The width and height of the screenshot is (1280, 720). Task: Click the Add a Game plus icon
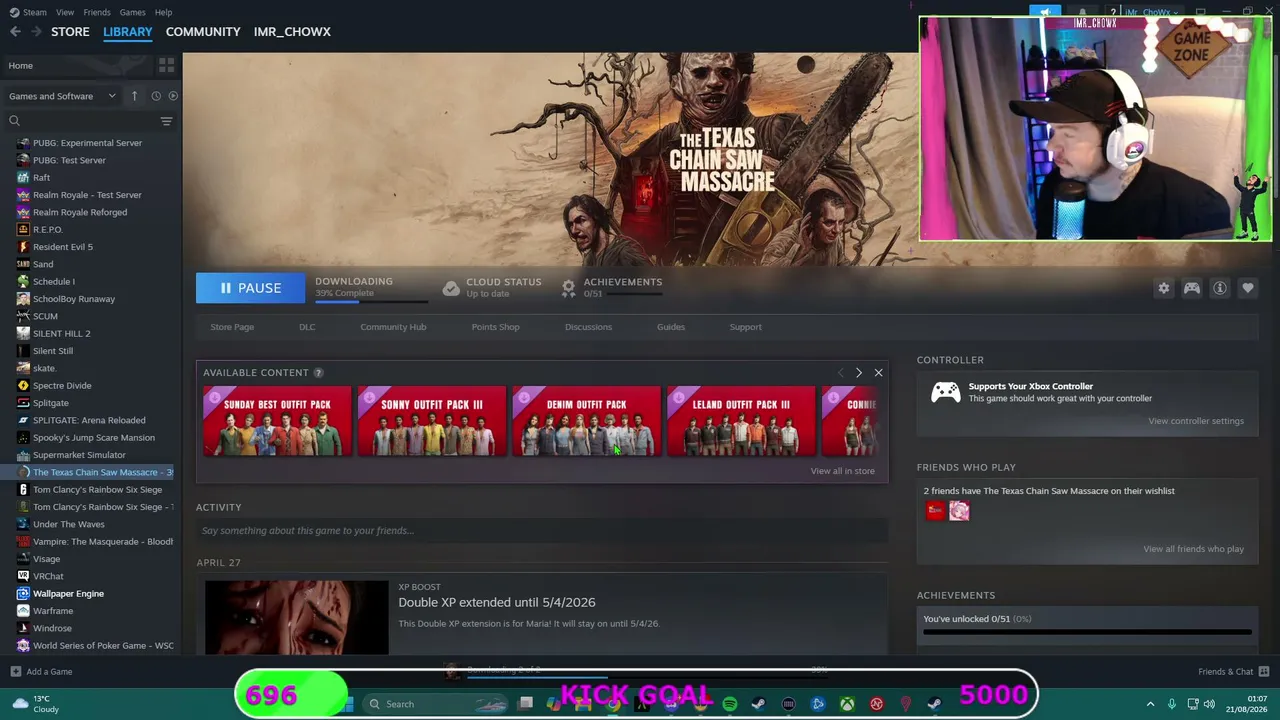15,672
